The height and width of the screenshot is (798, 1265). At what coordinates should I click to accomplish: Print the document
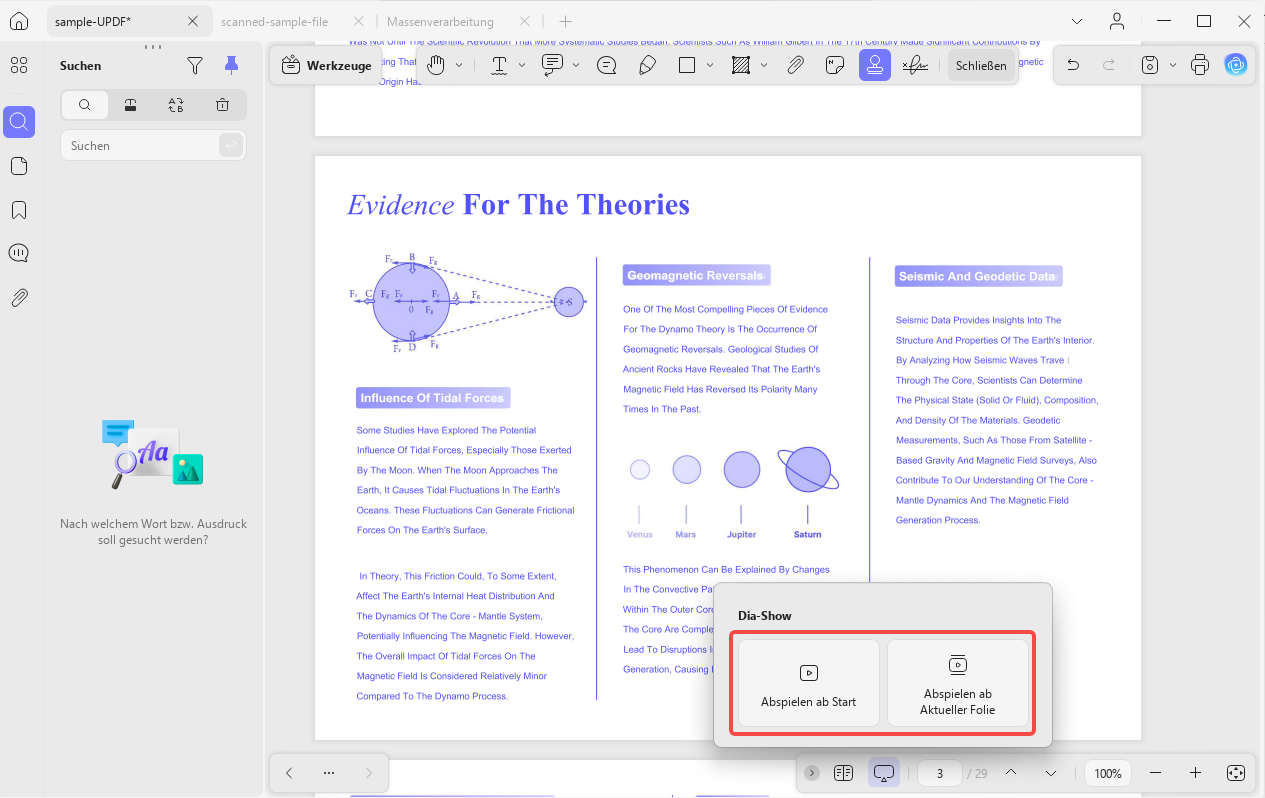click(1200, 65)
